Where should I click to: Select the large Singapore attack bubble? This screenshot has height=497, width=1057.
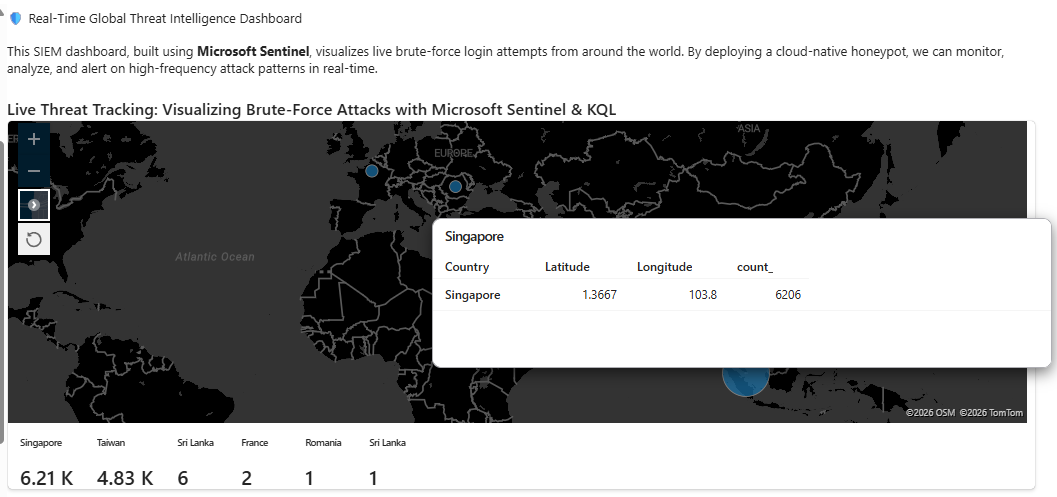(746, 381)
